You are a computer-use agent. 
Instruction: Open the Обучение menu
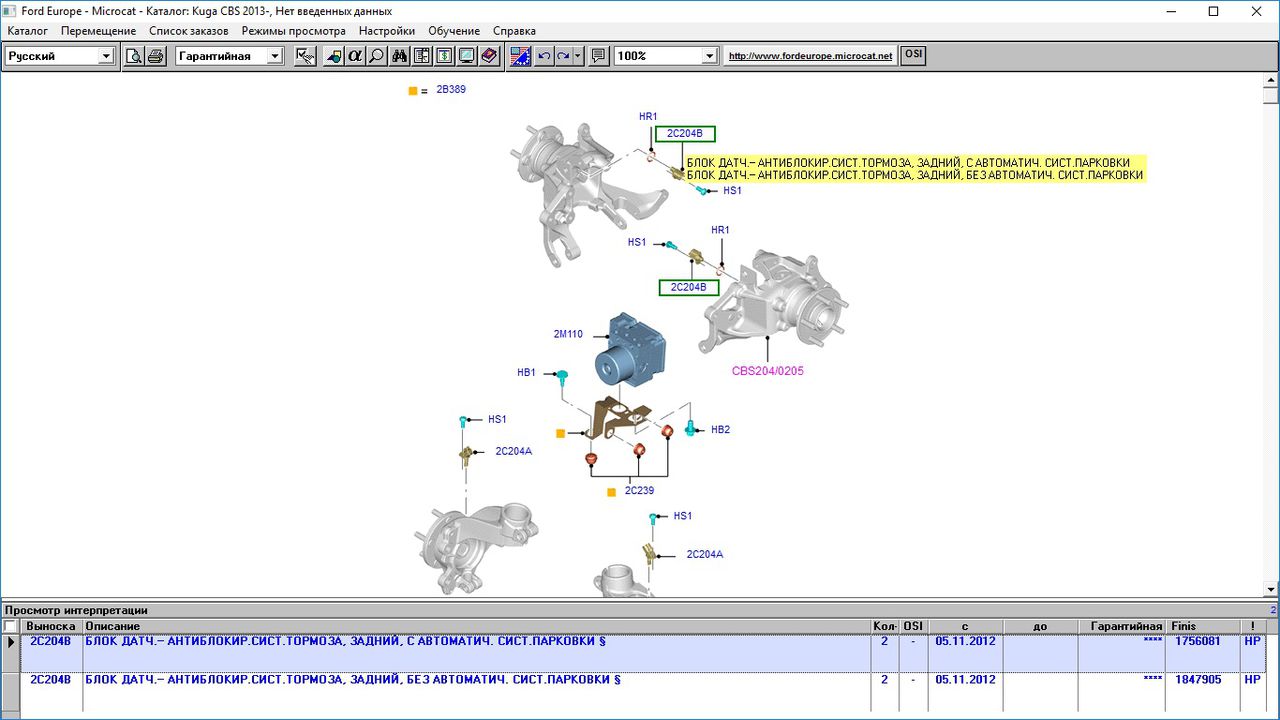(x=454, y=31)
